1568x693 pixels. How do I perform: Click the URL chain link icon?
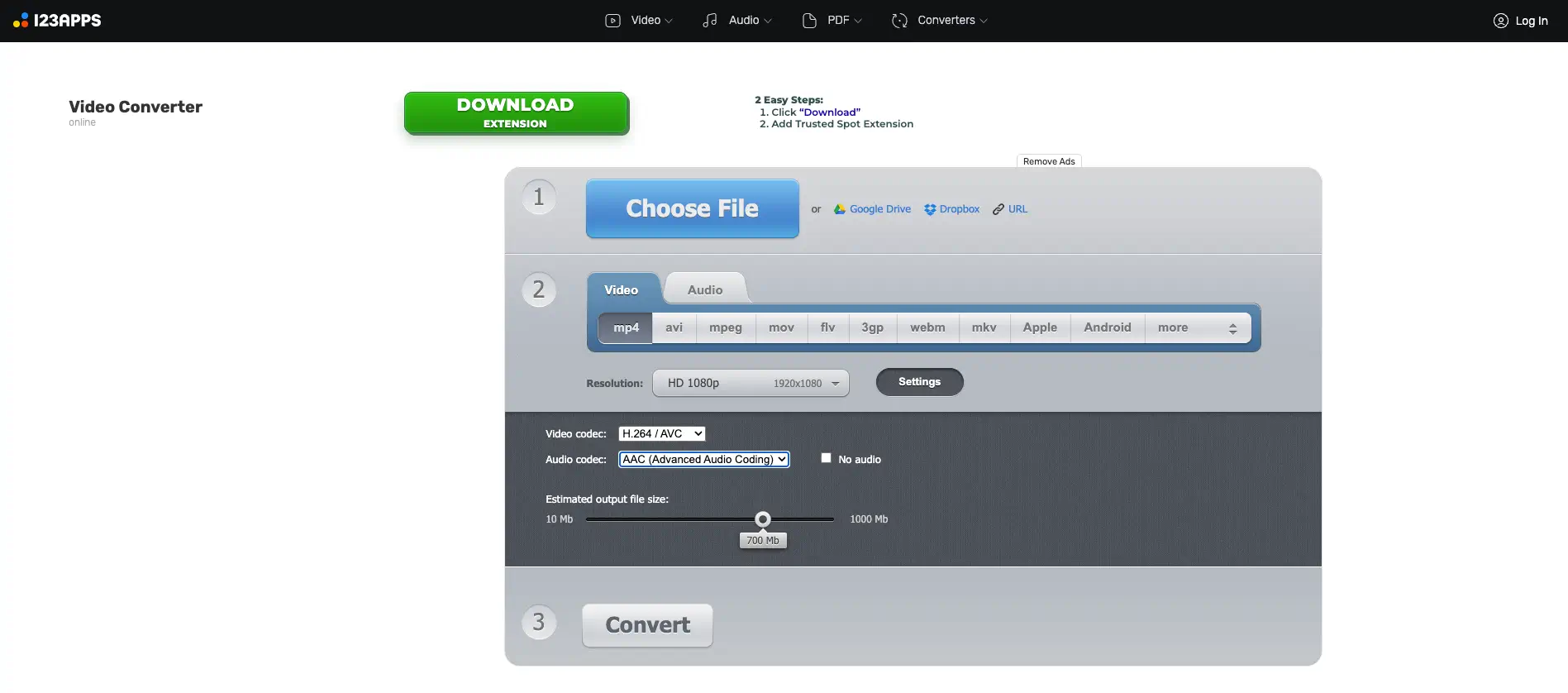tap(998, 209)
